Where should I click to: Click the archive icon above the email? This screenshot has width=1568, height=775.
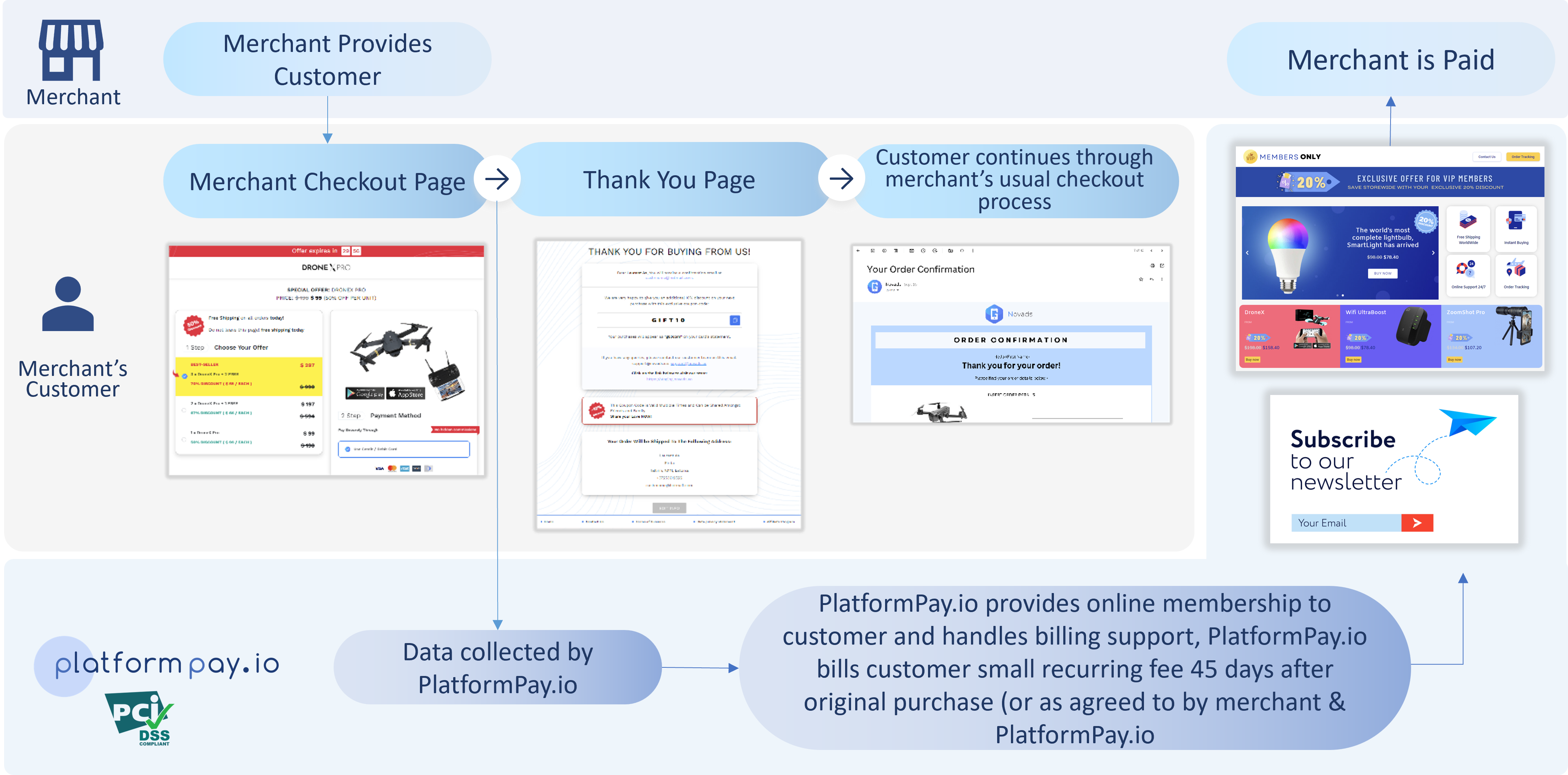873,251
